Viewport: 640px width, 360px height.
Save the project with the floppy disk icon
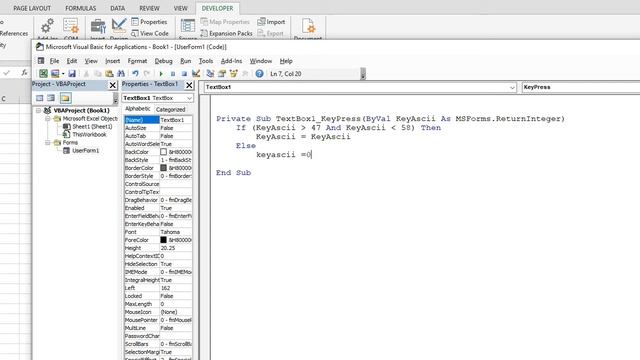[x=72, y=73]
